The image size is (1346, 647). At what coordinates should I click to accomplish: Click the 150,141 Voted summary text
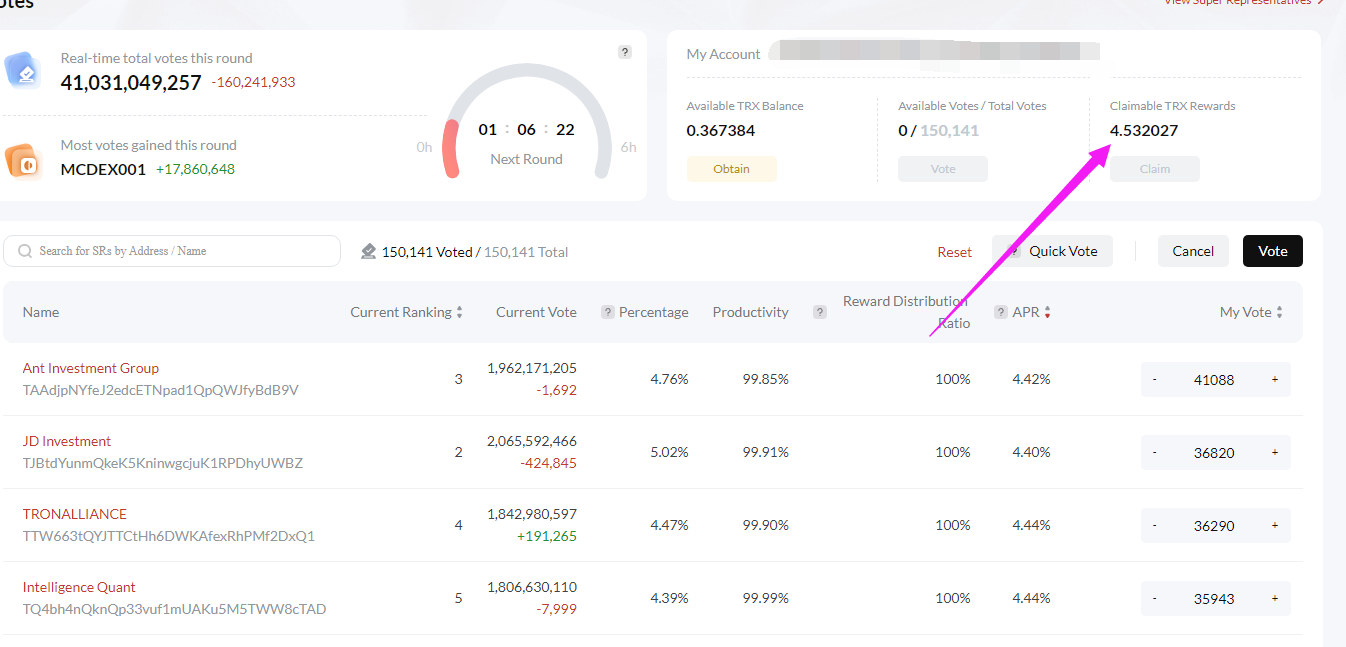tap(427, 252)
